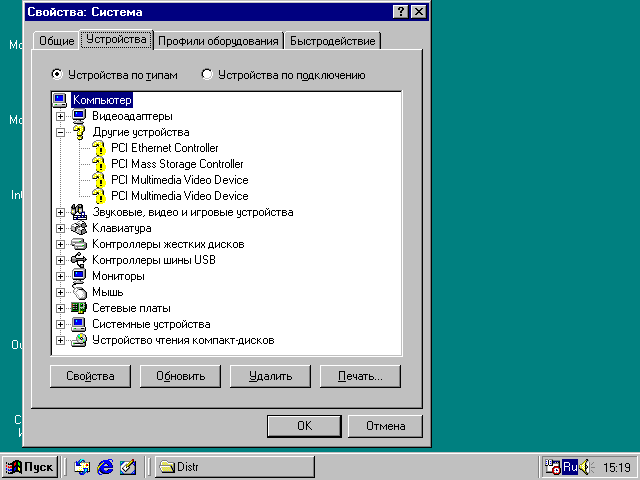640x480 pixels.
Task: Expand the Сетевые платы branch
Action: [60, 308]
